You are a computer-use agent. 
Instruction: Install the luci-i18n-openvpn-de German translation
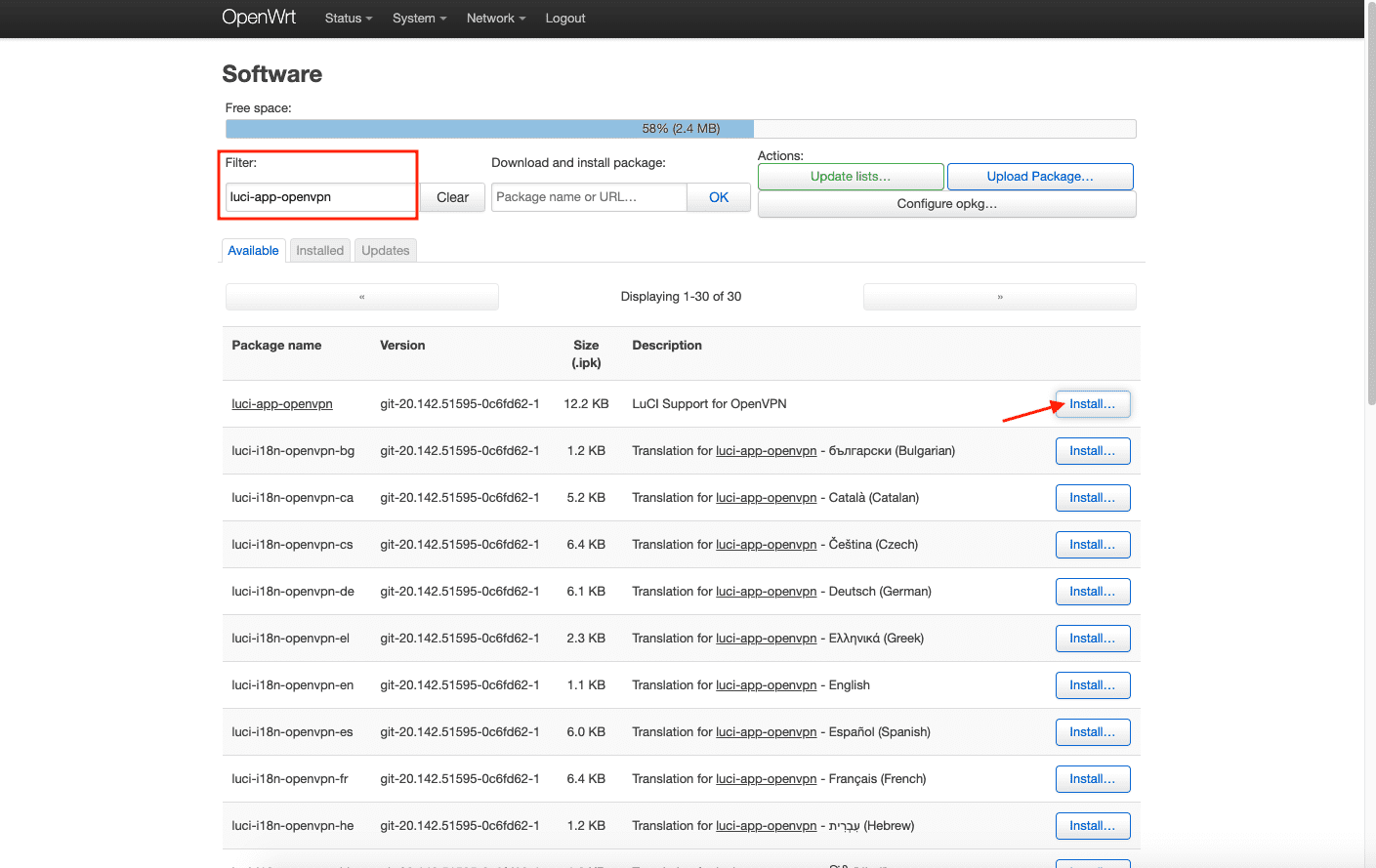(1092, 592)
